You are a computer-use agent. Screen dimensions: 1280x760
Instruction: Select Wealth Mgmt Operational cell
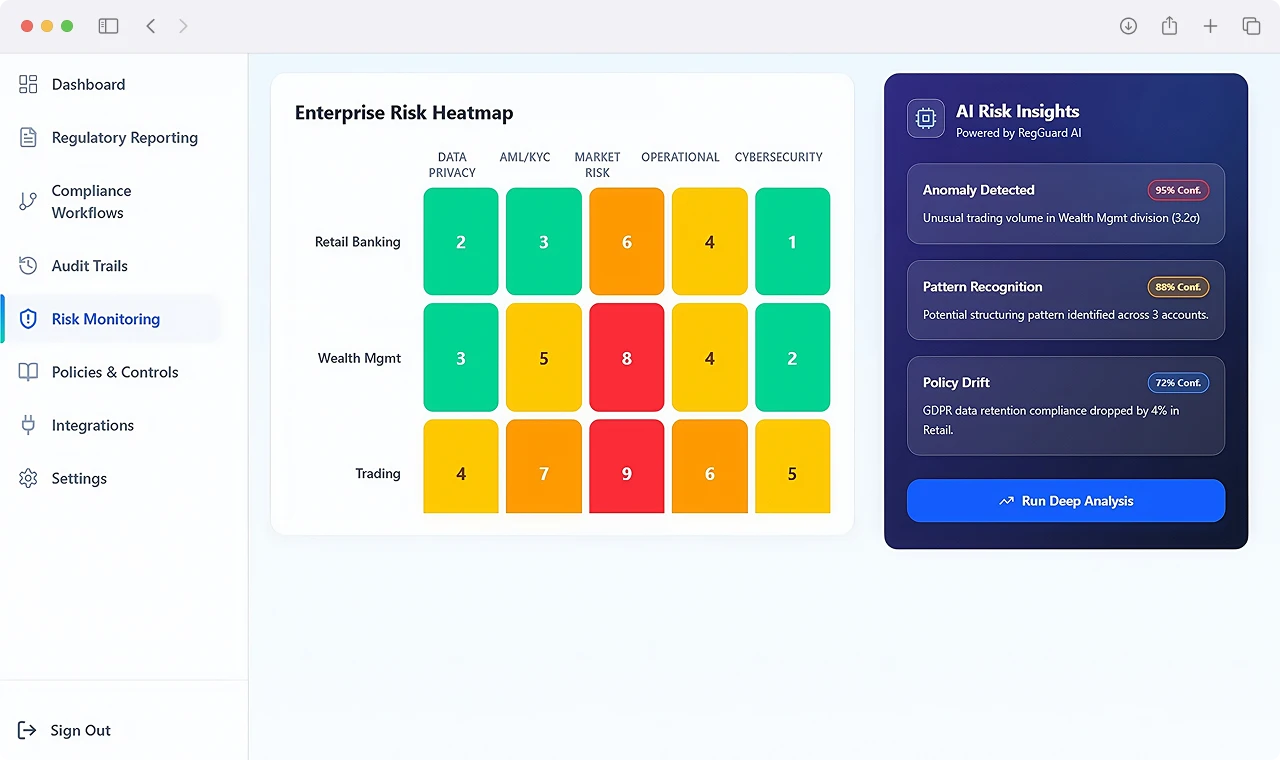click(710, 358)
